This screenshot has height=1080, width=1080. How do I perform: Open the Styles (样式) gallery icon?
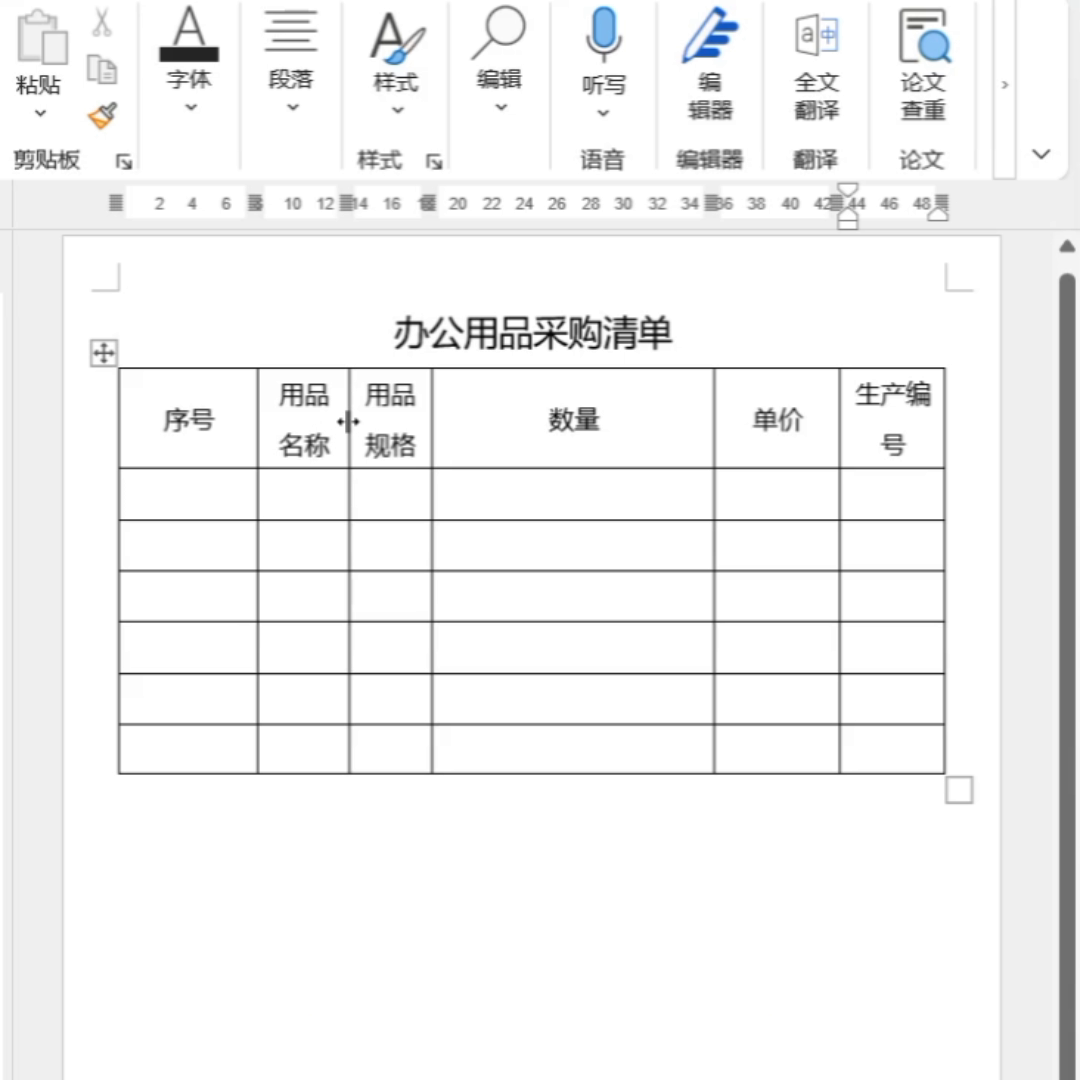point(397,38)
